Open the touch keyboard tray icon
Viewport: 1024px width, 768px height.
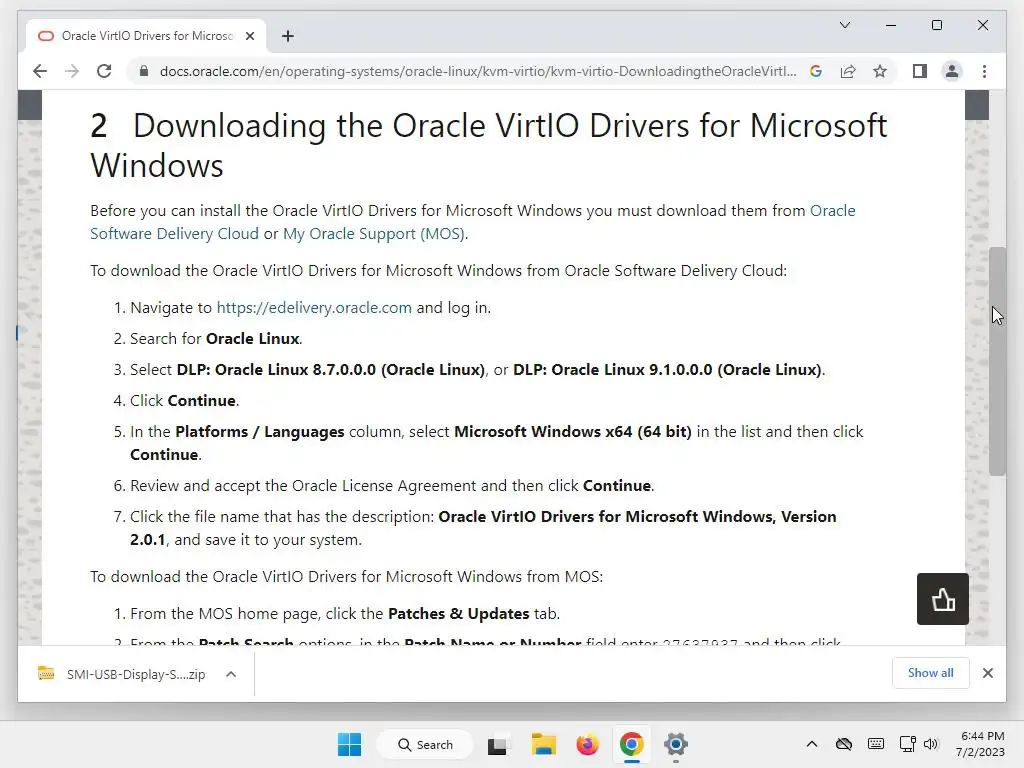pyautogui.click(x=876, y=744)
